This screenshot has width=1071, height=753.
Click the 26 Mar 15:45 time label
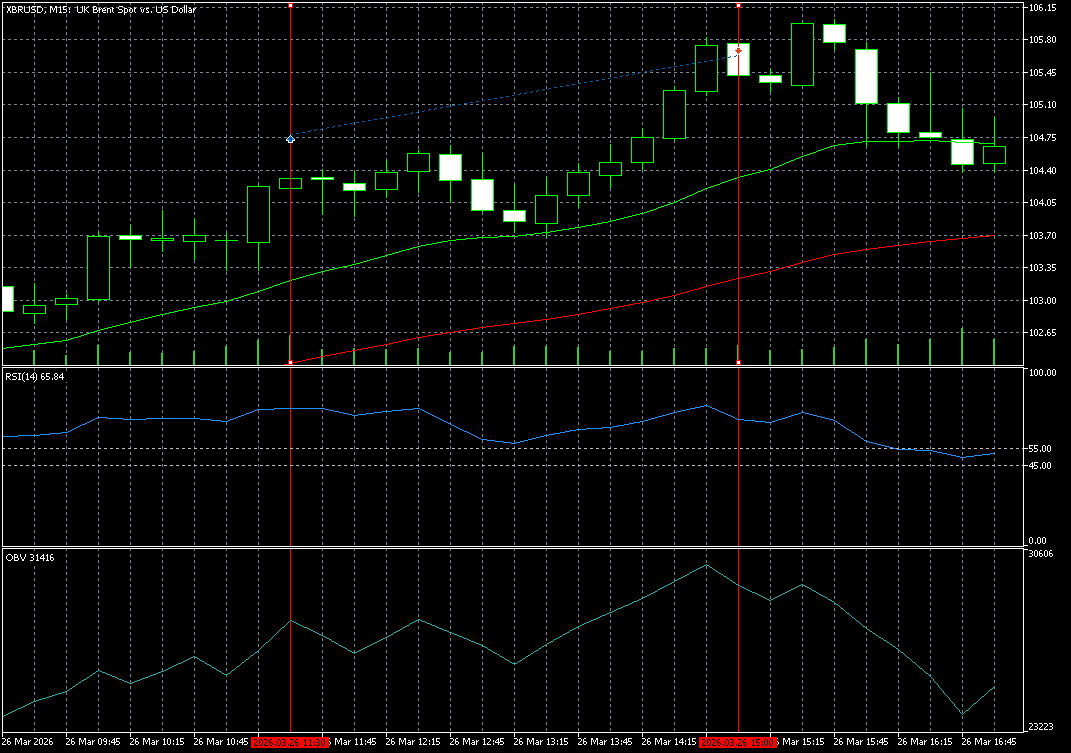(861, 742)
